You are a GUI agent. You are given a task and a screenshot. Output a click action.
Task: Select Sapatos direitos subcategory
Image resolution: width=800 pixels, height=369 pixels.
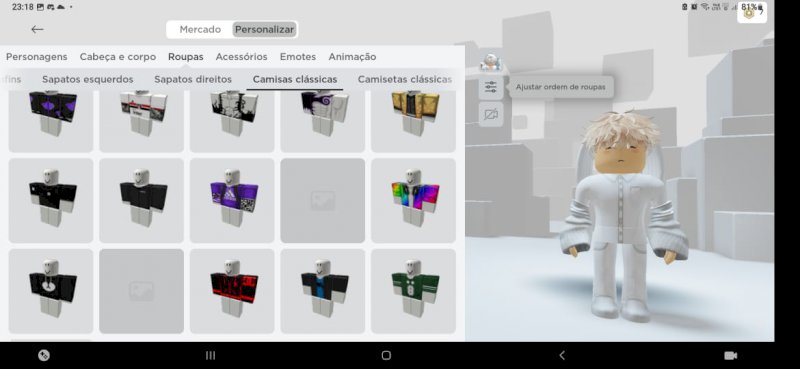(193, 80)
